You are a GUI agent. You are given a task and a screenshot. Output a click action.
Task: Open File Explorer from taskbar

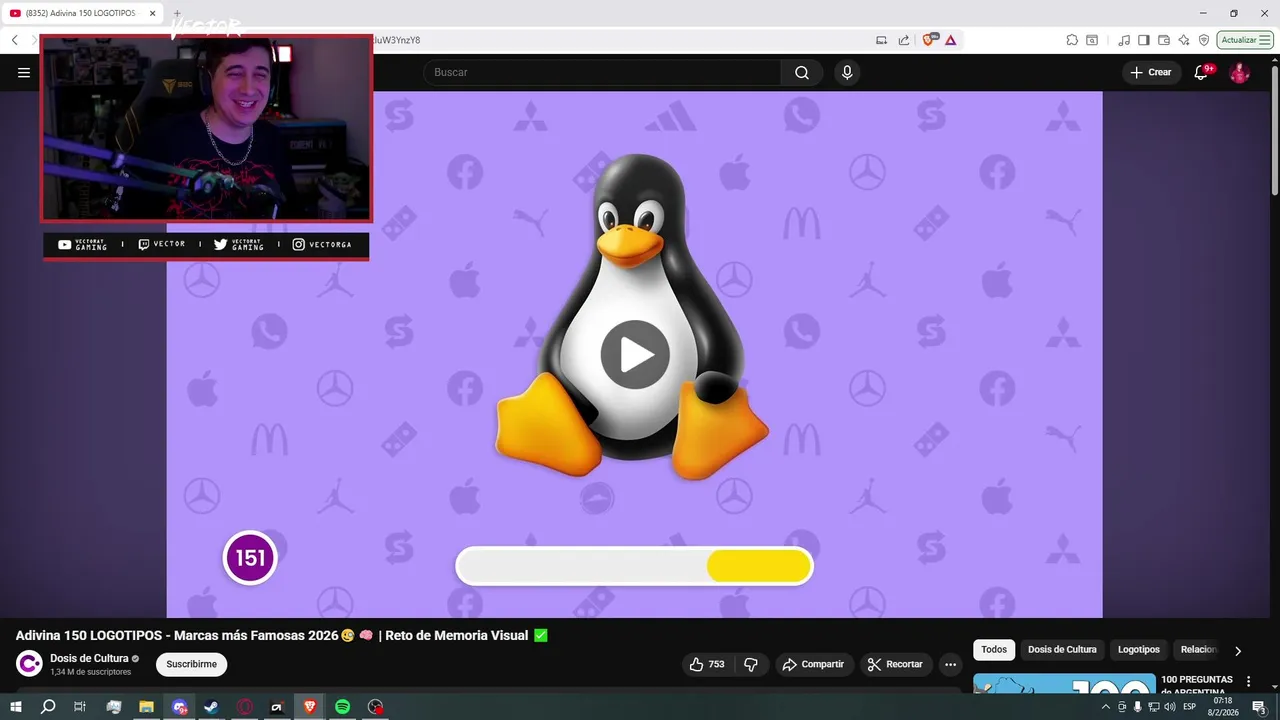pos(146,707)
